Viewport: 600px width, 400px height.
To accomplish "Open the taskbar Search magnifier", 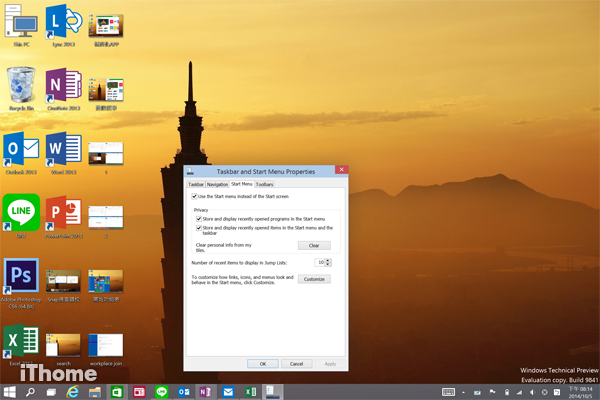I will click(x=30, y=391).
